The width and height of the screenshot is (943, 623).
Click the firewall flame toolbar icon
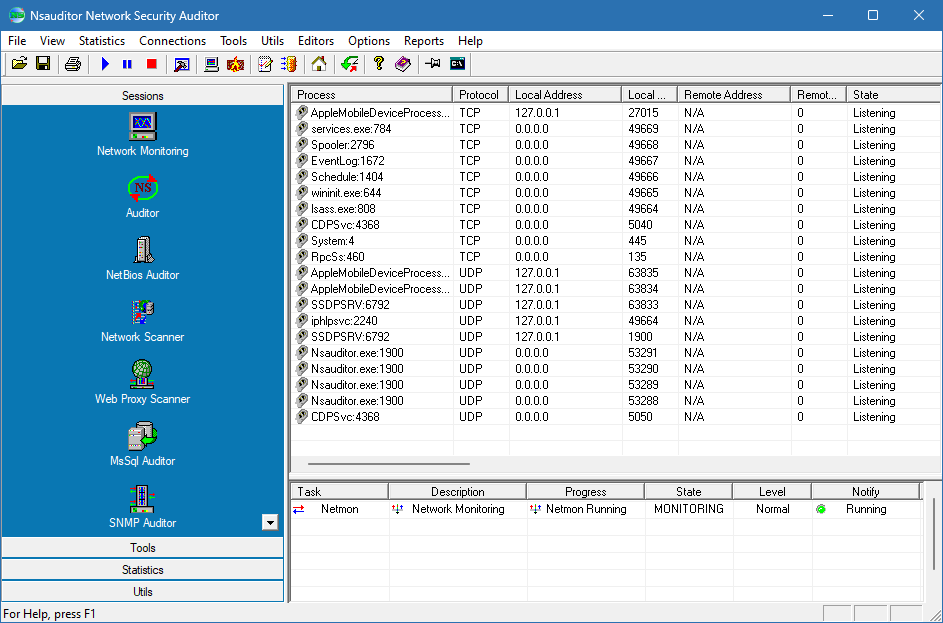click(x=235, y=64)
